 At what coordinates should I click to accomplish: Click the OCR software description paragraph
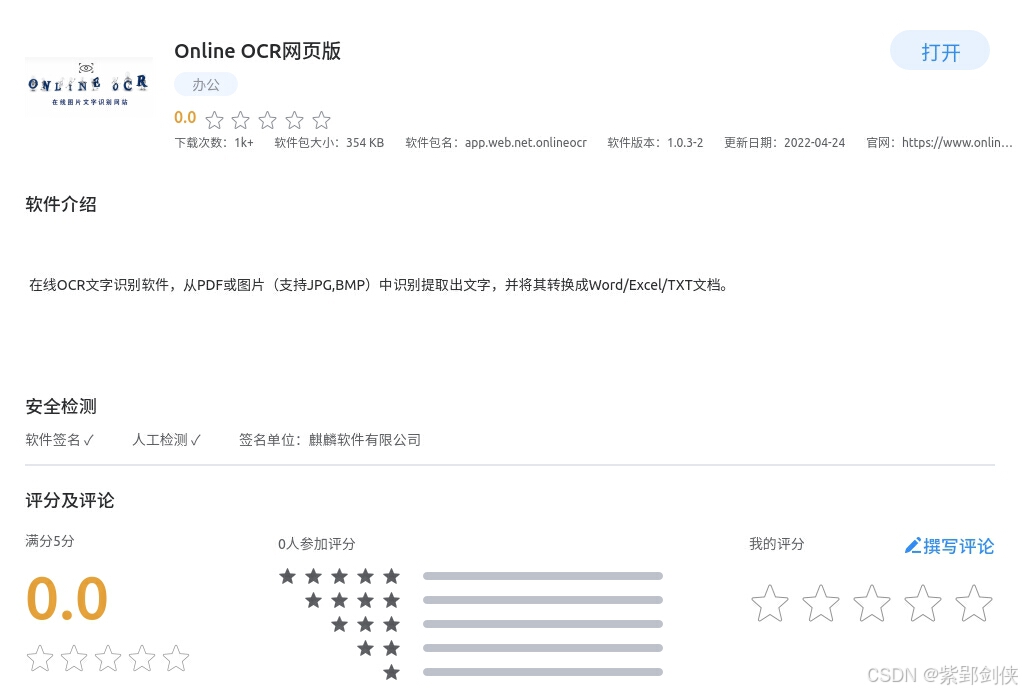click(x=378, y=285)
